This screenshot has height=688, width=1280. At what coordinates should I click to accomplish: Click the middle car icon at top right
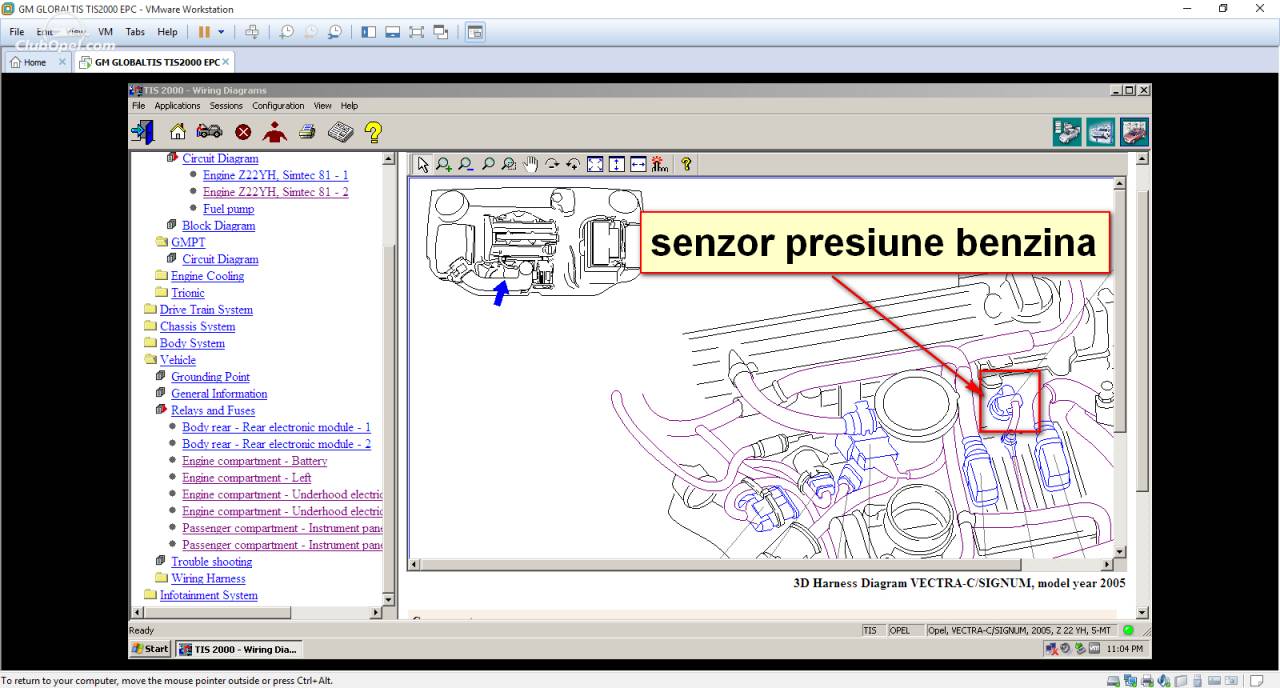pos(1101,132)
